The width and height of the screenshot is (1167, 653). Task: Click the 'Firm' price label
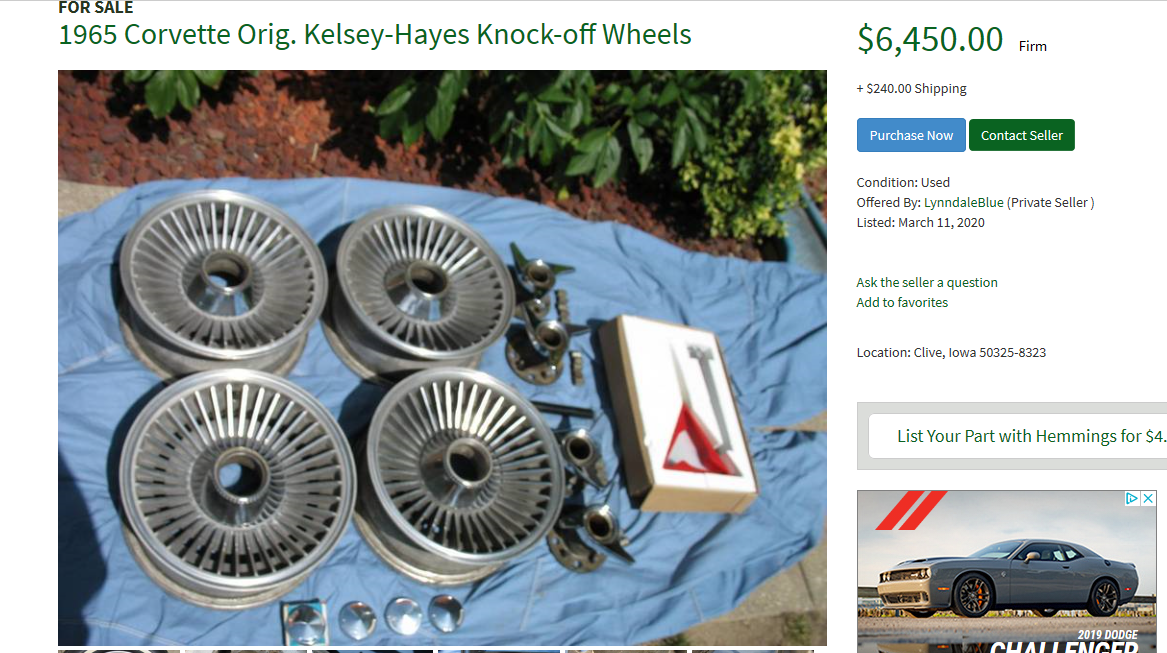(x=1032, y=46)
